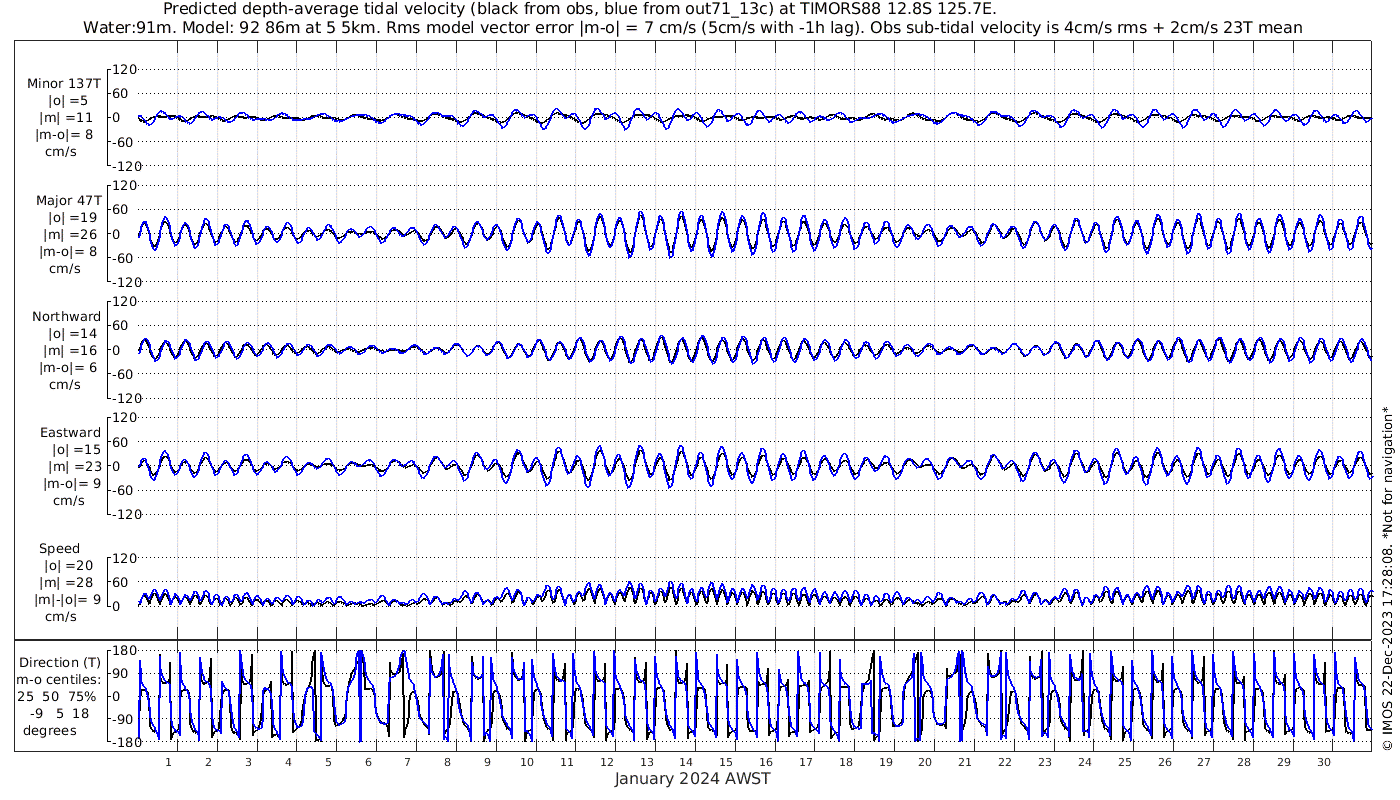Click the 'Water:91m. Model: 92 86m' subtitle line
The width and height of the screenshot is (1400, 800).
coord(692,27)
